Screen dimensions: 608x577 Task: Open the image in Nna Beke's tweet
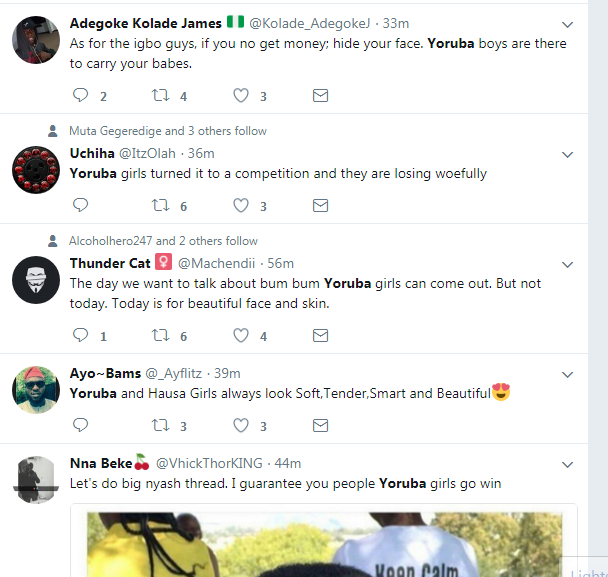pyautogui.click(x=323, y=541)
